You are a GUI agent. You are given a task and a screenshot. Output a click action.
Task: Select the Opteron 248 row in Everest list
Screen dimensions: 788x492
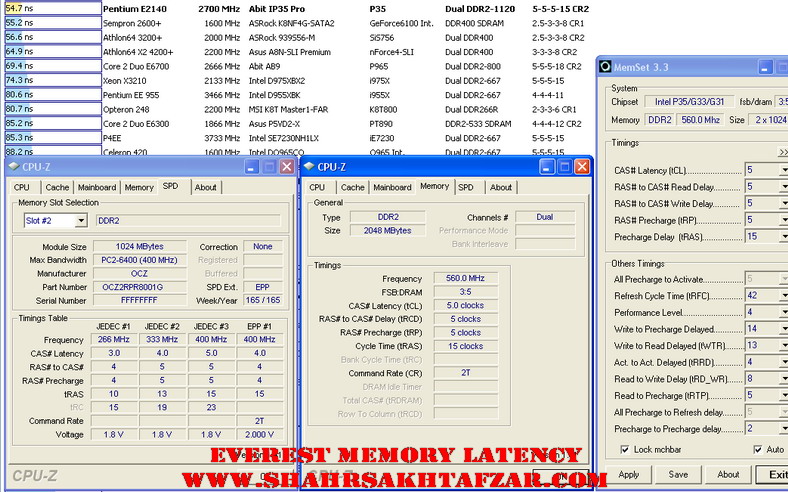[x=297, y=109]
